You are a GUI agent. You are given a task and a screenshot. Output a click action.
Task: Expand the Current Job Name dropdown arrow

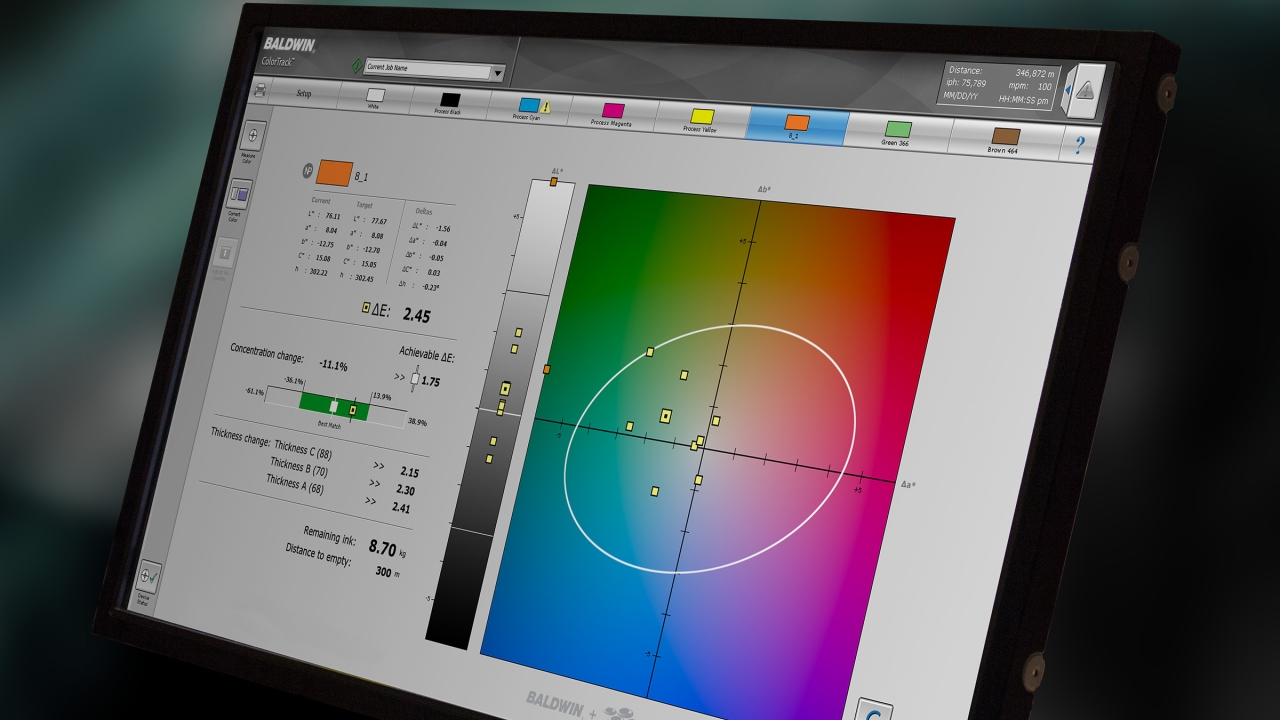pyautogui.click(x=498, y=73)
